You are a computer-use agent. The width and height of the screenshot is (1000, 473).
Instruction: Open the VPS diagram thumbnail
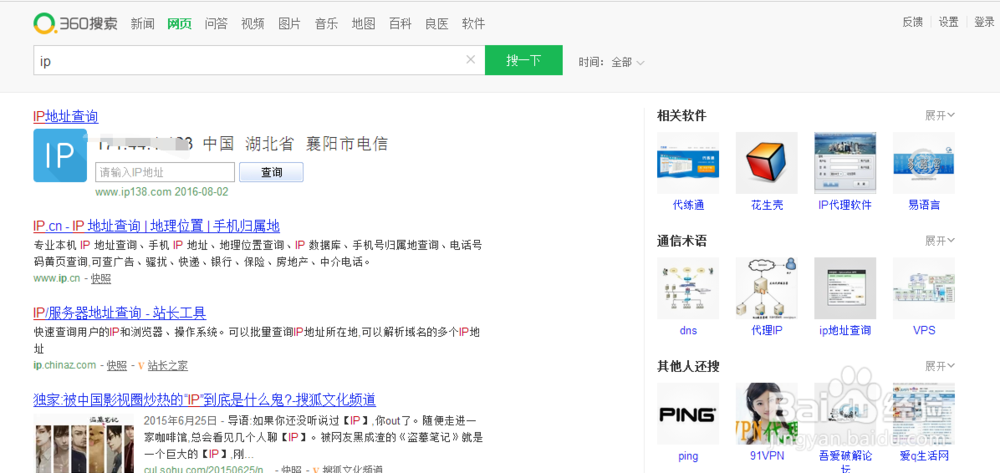tap(923, 288)
